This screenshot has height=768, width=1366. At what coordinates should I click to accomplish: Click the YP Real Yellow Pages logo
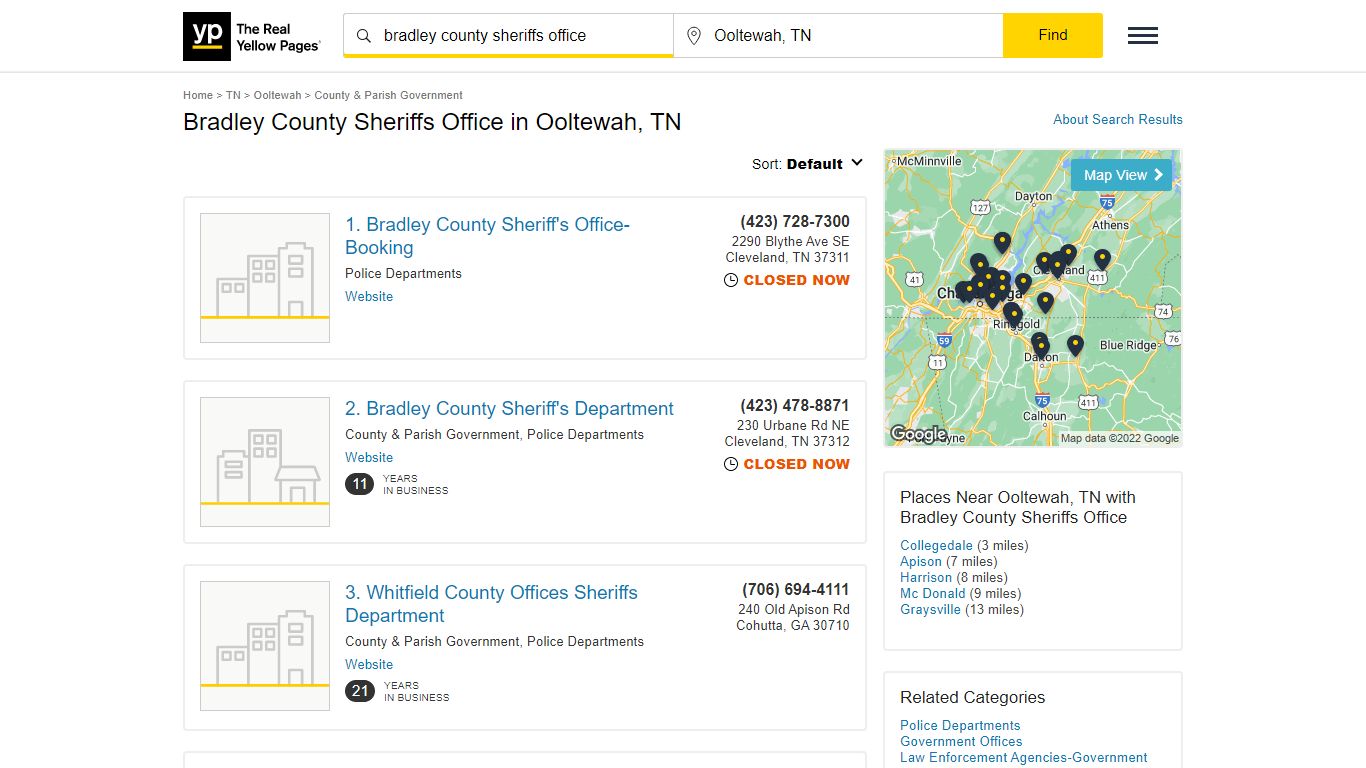tap(252, 36)
